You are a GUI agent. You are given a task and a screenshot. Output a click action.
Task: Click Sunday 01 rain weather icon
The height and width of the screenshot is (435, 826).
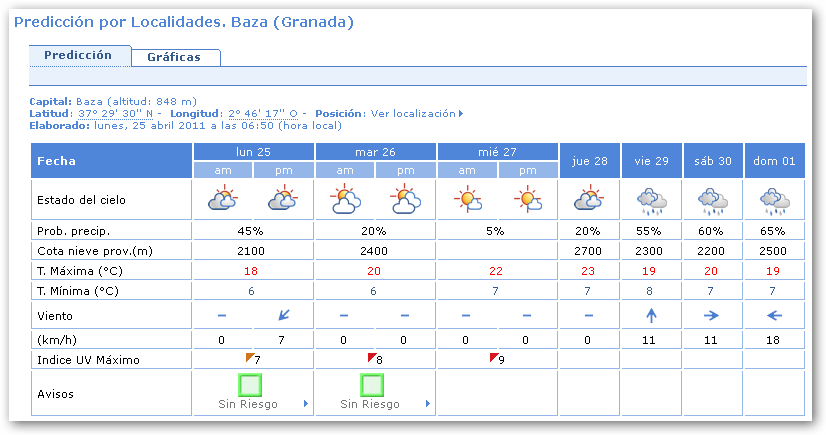774,201
